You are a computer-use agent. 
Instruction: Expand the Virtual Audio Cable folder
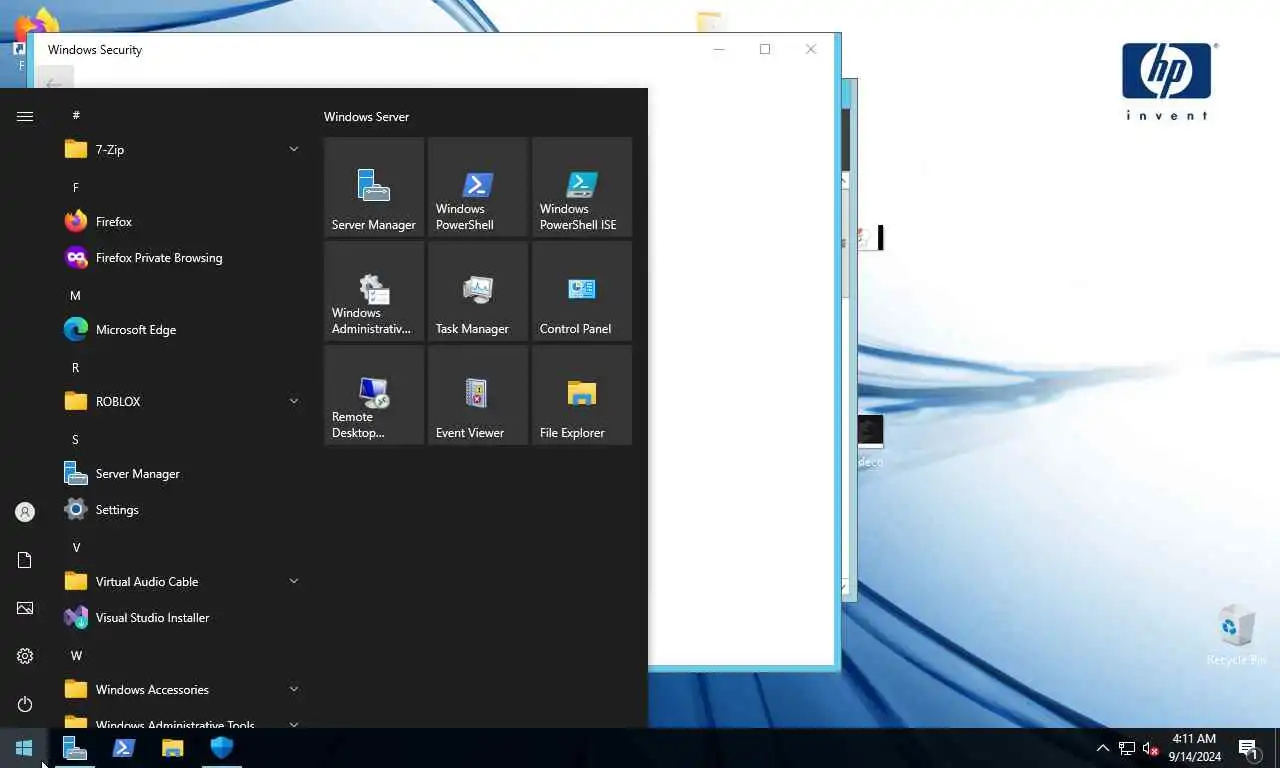coord(182,582)
